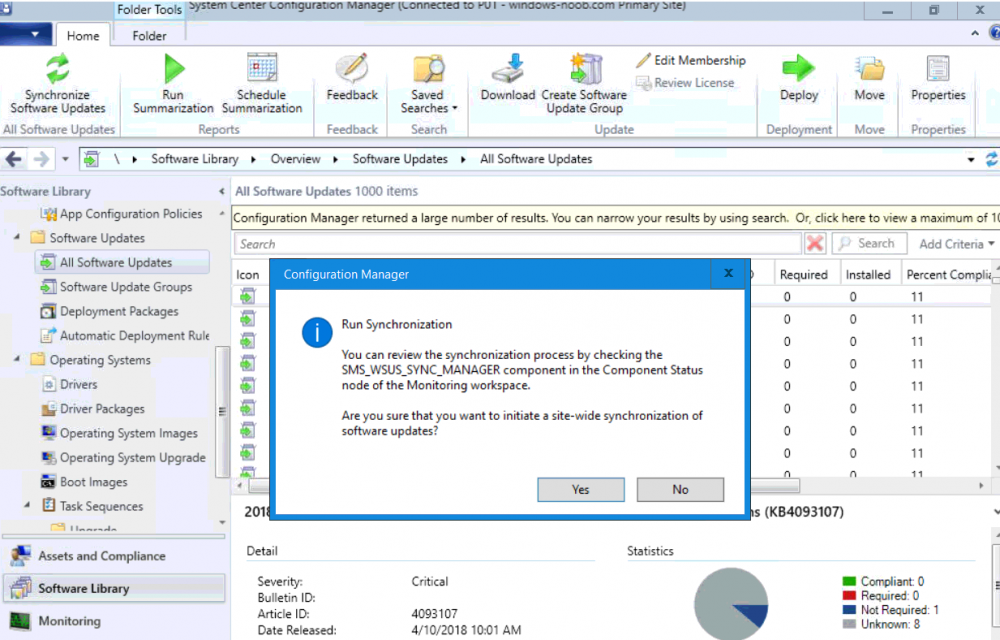1000x640 pixels.
Task: Collapse the Software Updates tree node
Action: pyautogui.click(x=17, y=237)
